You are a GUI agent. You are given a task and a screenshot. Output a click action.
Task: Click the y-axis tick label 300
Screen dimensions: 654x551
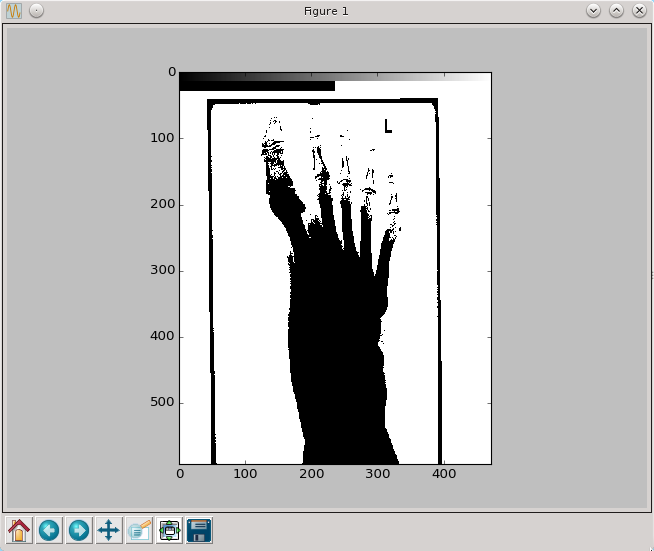tap(161, 271)
